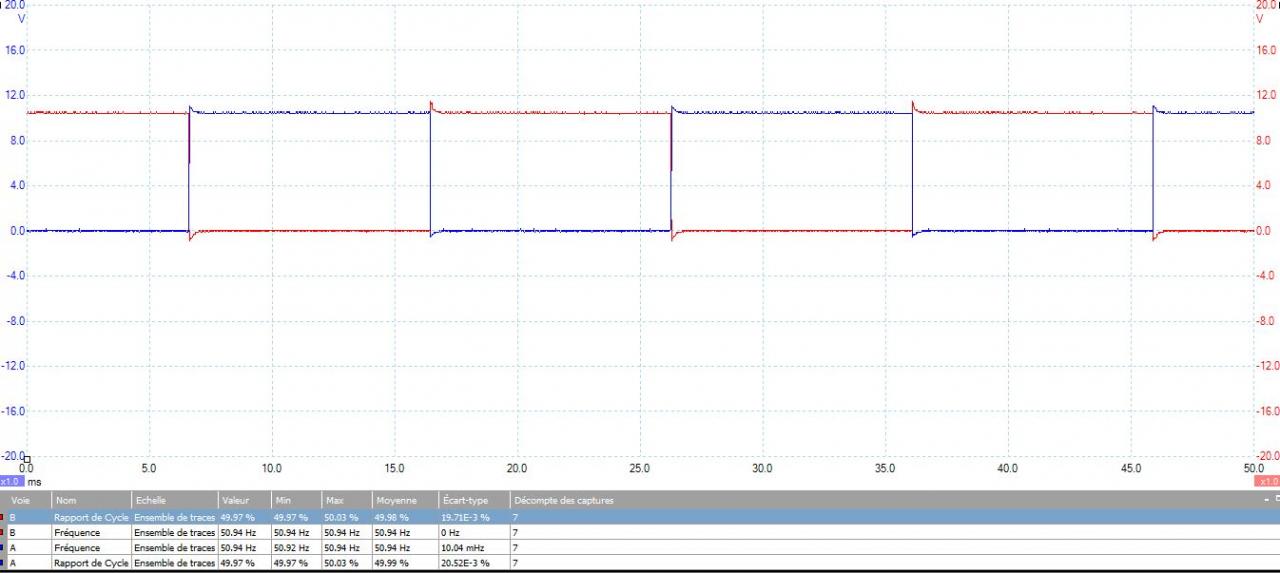The height and width of the screenshot is (573, 1280).
Task: Click the Écart-type column header
Action: (473, 500)
